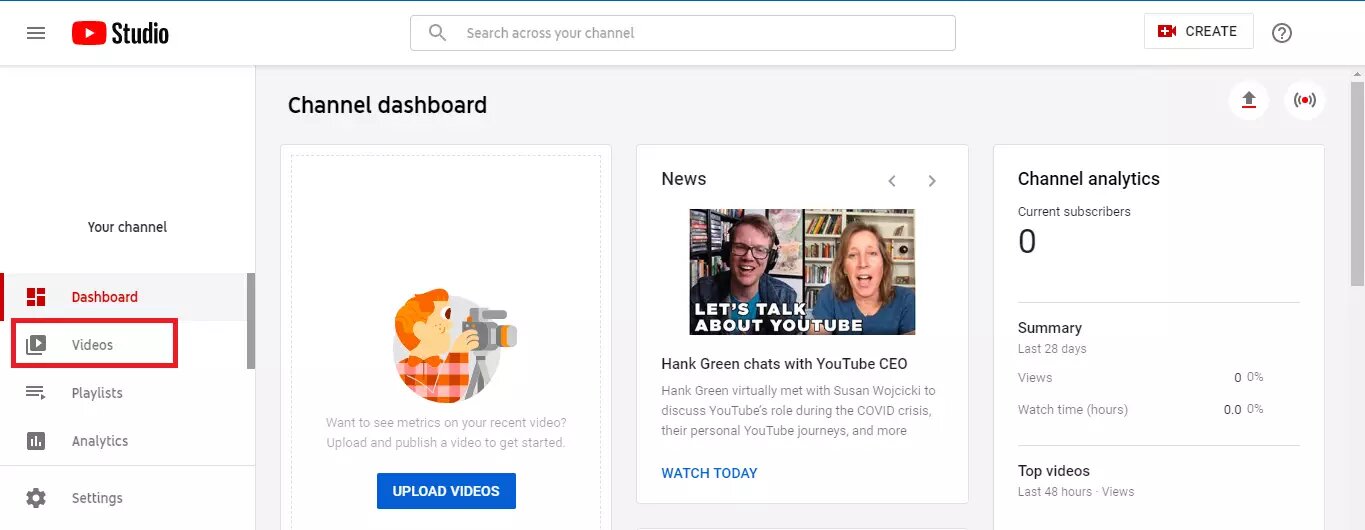Image resolution: width=1365 pixels, height=530 pixels.
Task: Click the UPLOAD VIDEOS button
Action: pos(446,491)
